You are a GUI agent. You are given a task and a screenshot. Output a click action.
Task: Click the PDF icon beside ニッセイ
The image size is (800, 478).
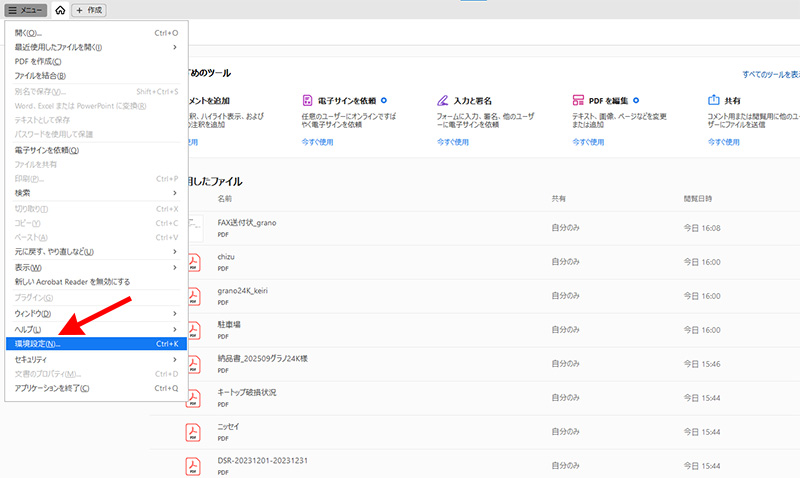pos(192,432)
